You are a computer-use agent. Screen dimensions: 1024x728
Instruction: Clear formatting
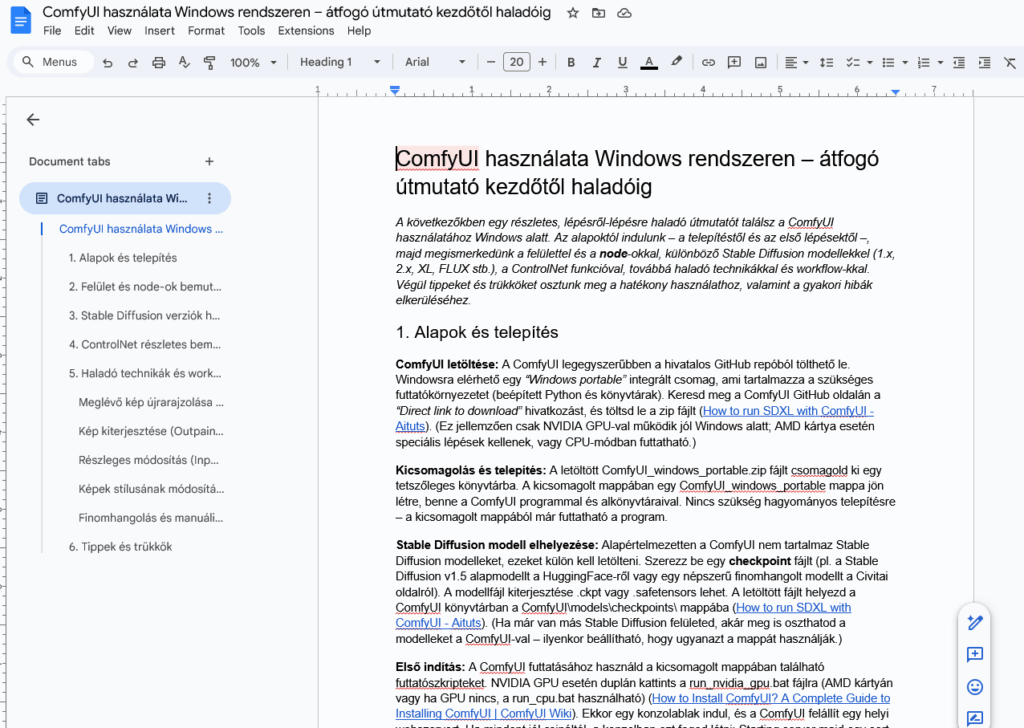point(1010,63)
